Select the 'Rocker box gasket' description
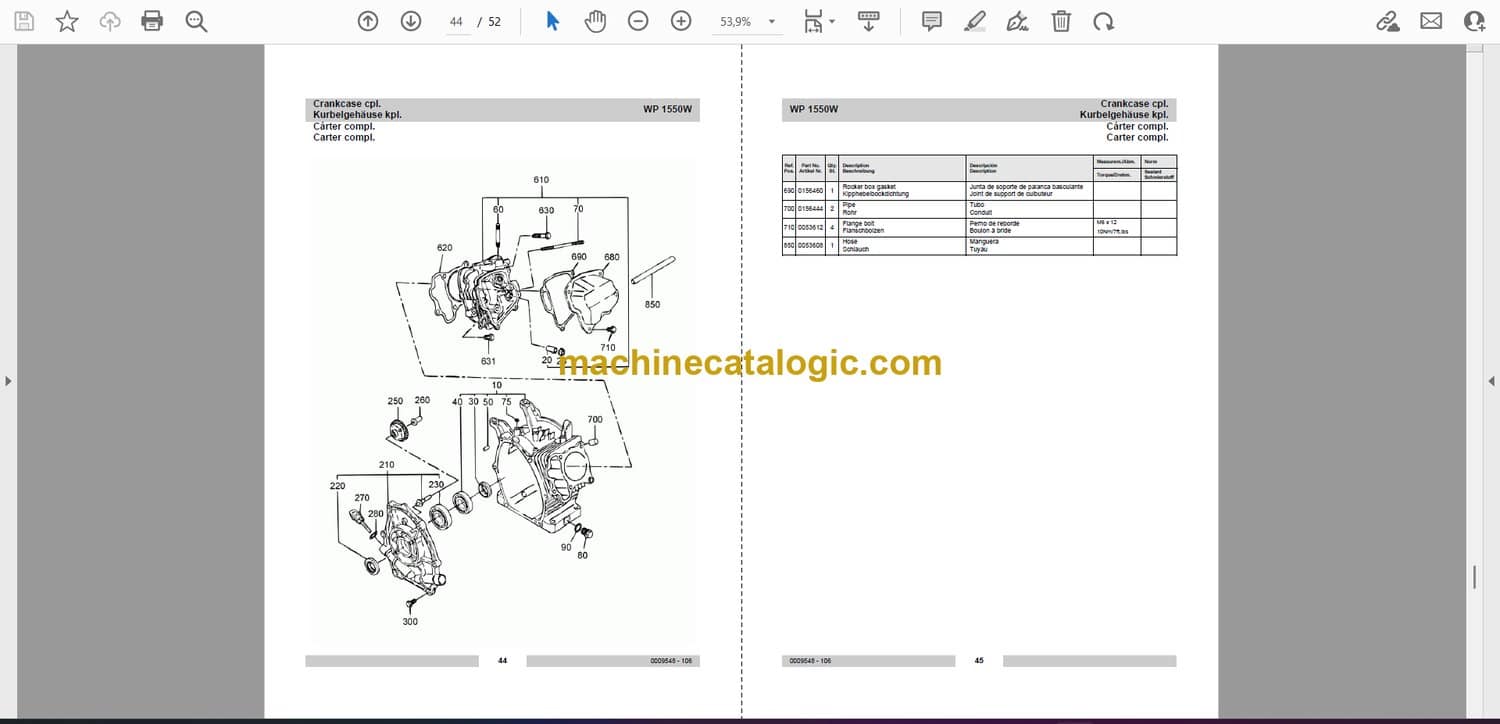This screenshot has width=1500, height=724. point(869,187)
